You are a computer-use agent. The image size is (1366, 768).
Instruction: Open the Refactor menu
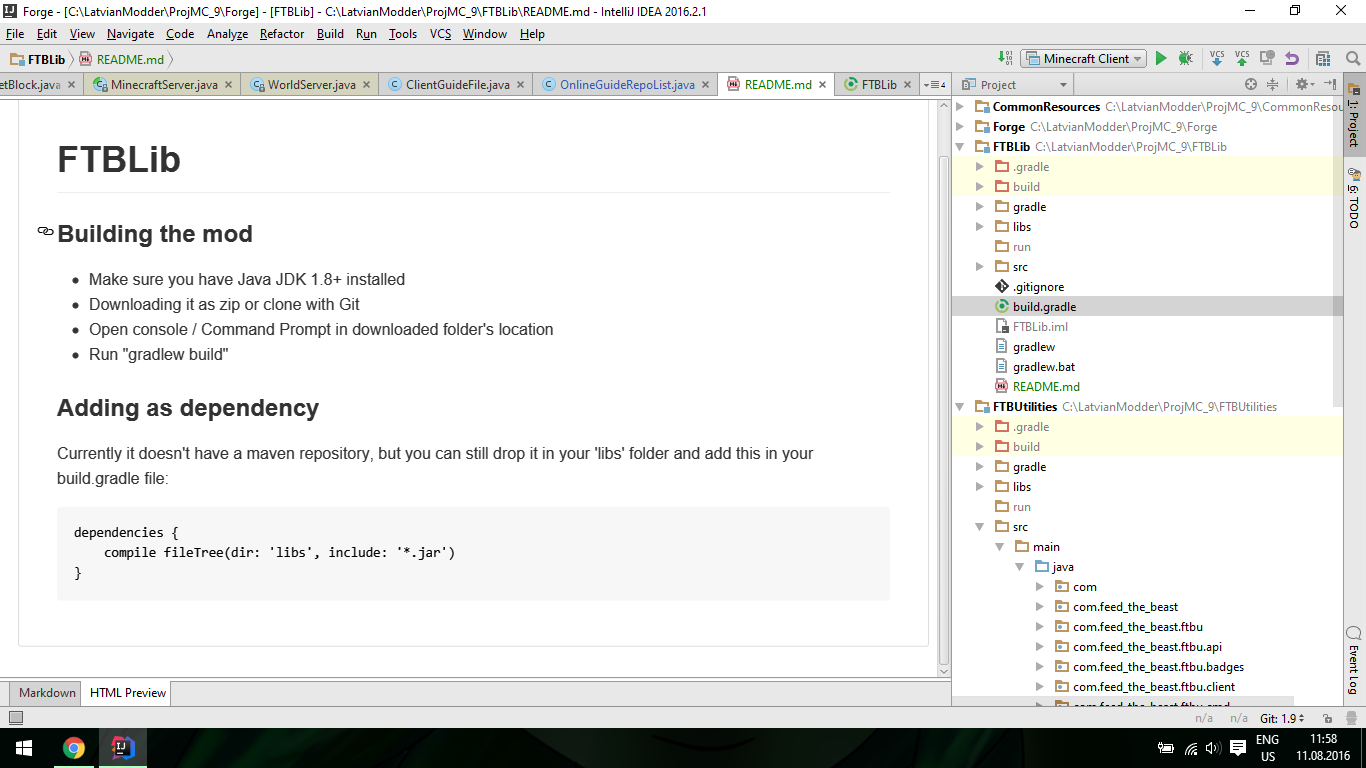point(281,34)
